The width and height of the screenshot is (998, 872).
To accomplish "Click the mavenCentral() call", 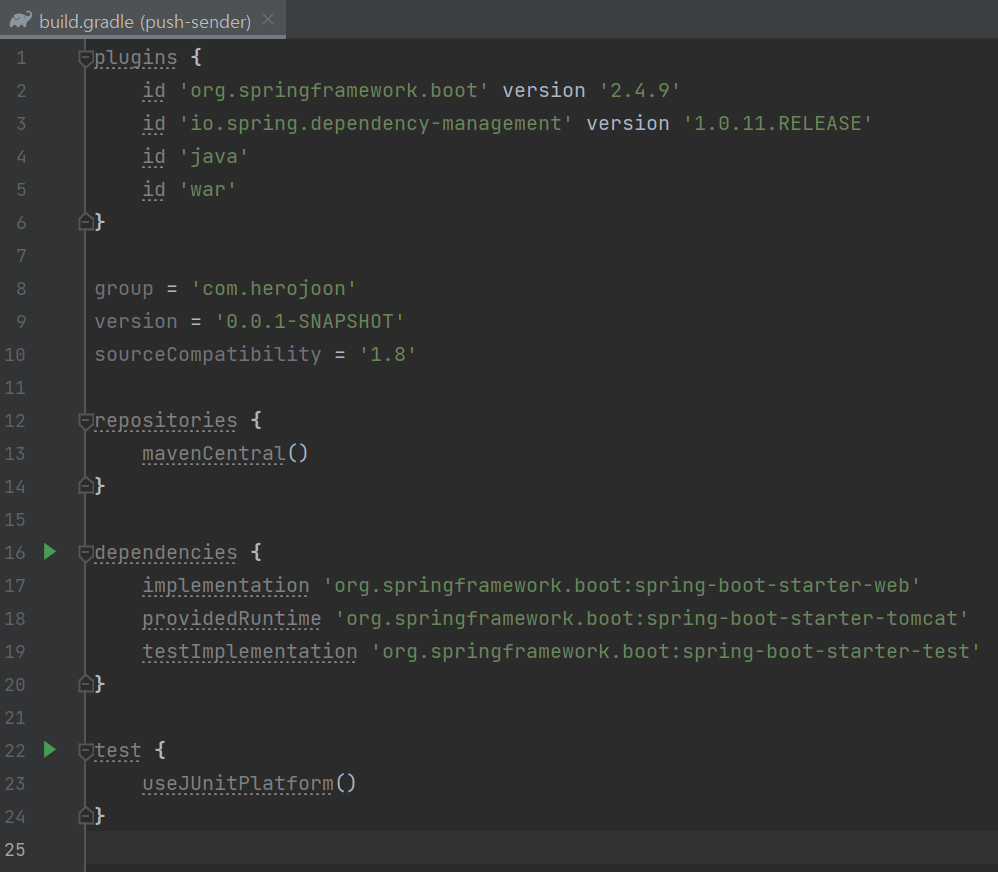I will click(225, 454).
